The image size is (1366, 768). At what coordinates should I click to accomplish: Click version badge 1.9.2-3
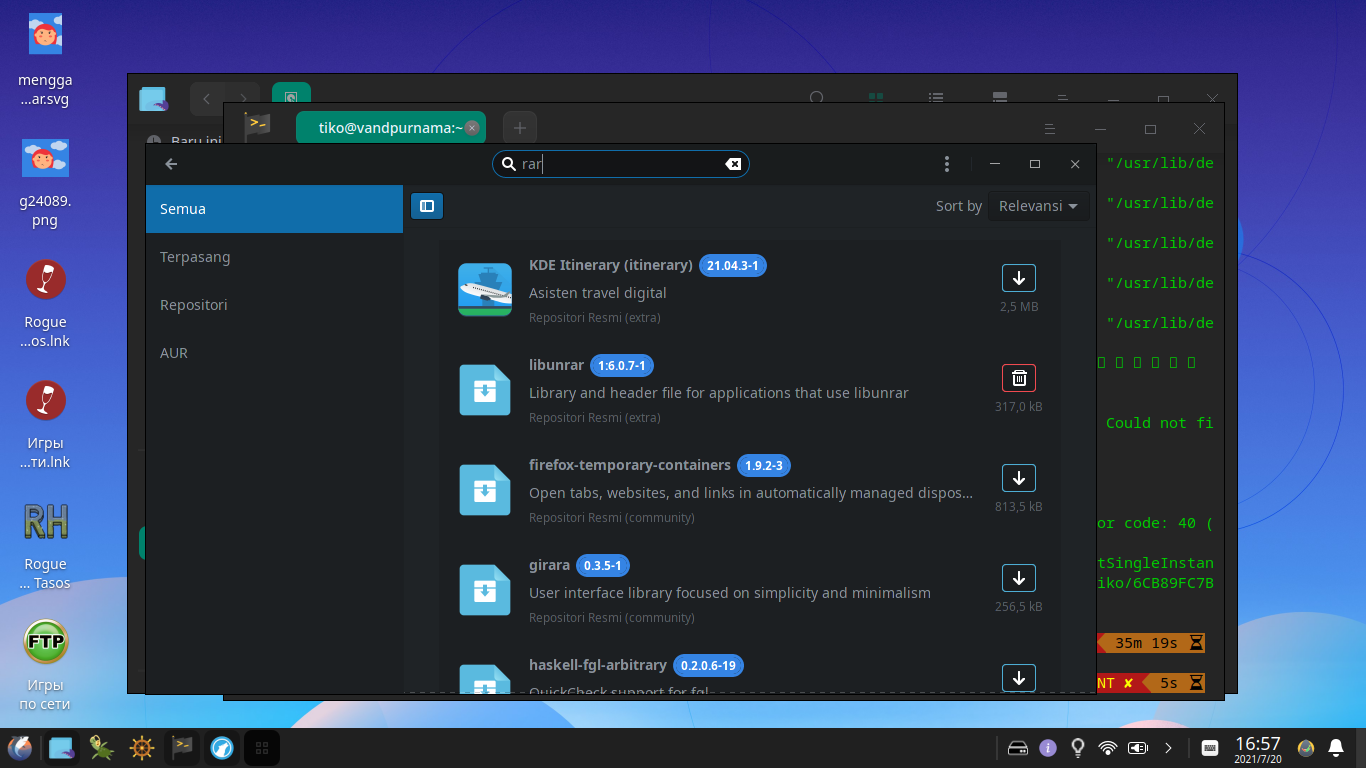point(765,466)
